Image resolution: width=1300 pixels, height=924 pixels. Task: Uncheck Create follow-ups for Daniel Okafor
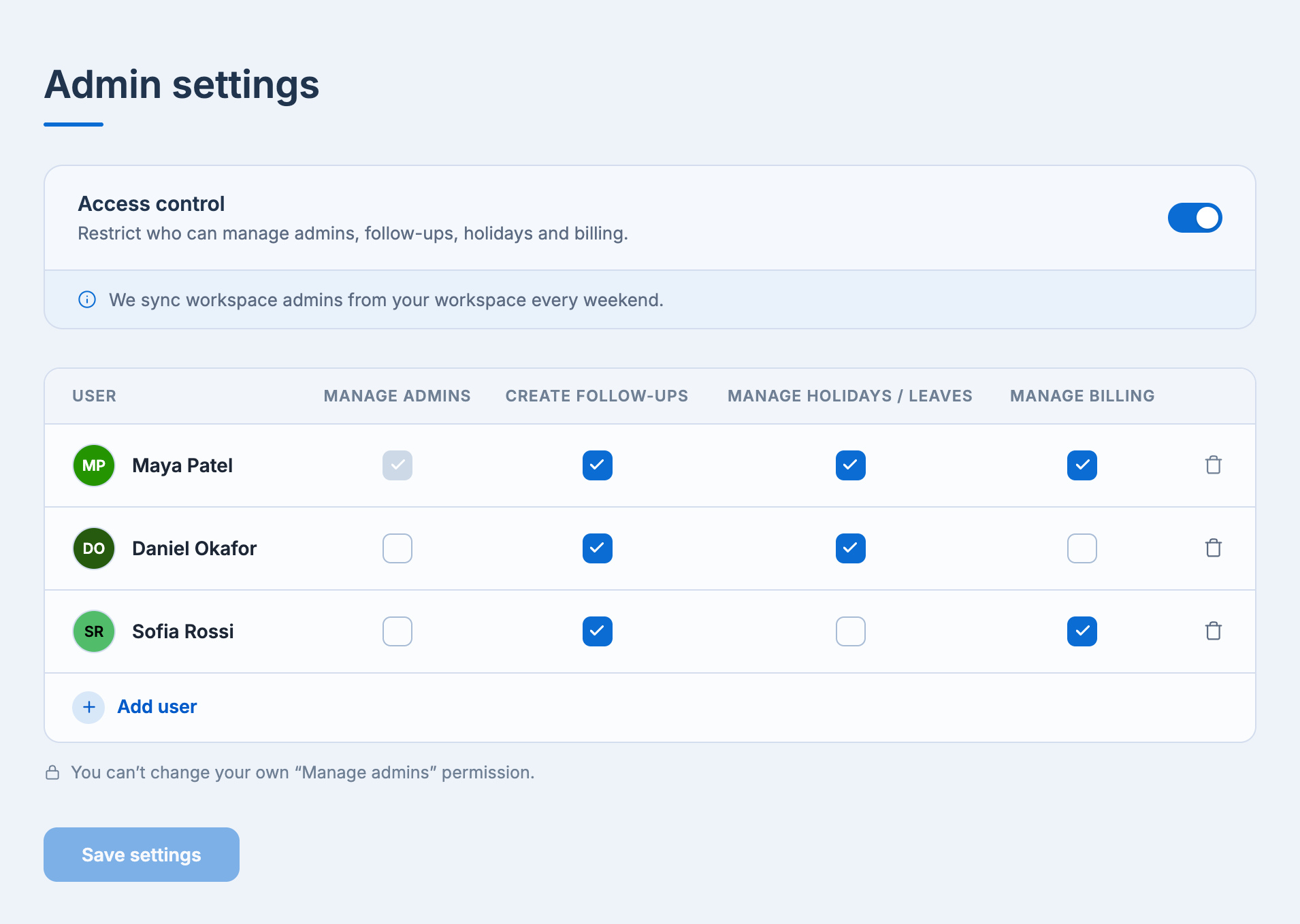point(598,548)
